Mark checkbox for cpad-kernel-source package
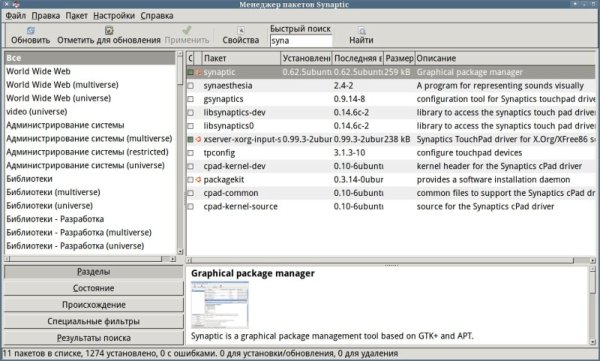The width and height of the screenshot is (600, 361). click(x=191, y=206)
